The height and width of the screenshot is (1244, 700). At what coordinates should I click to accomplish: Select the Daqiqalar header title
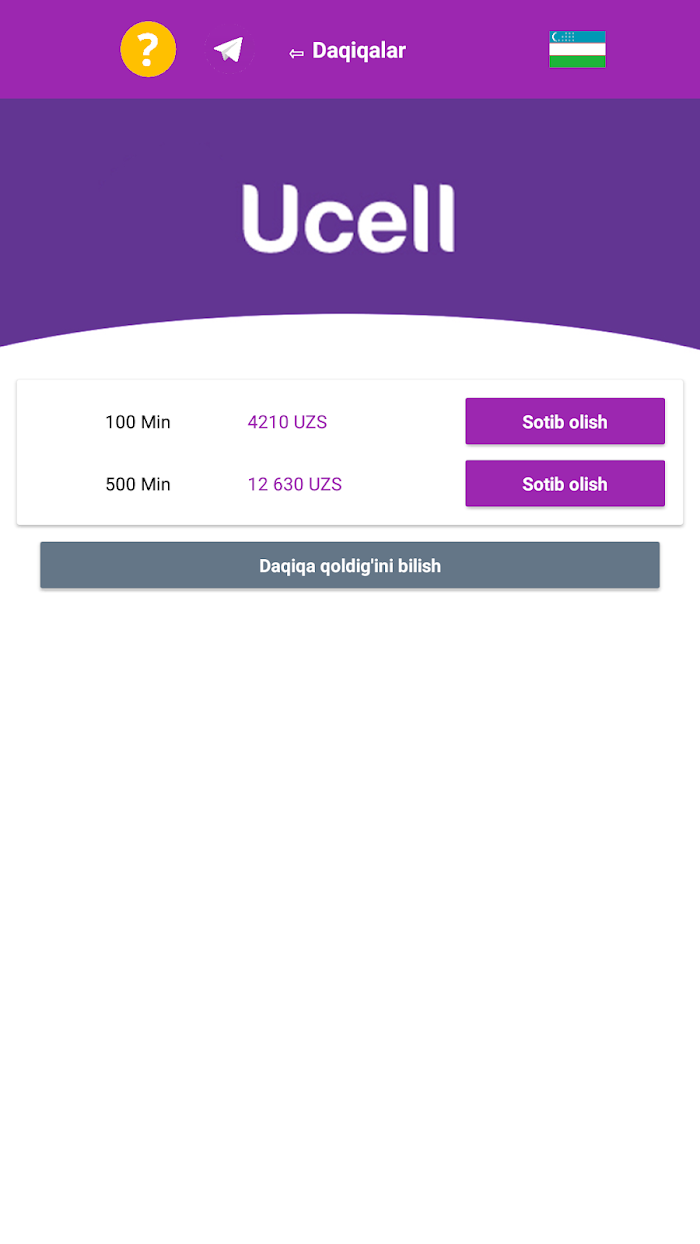359,50
